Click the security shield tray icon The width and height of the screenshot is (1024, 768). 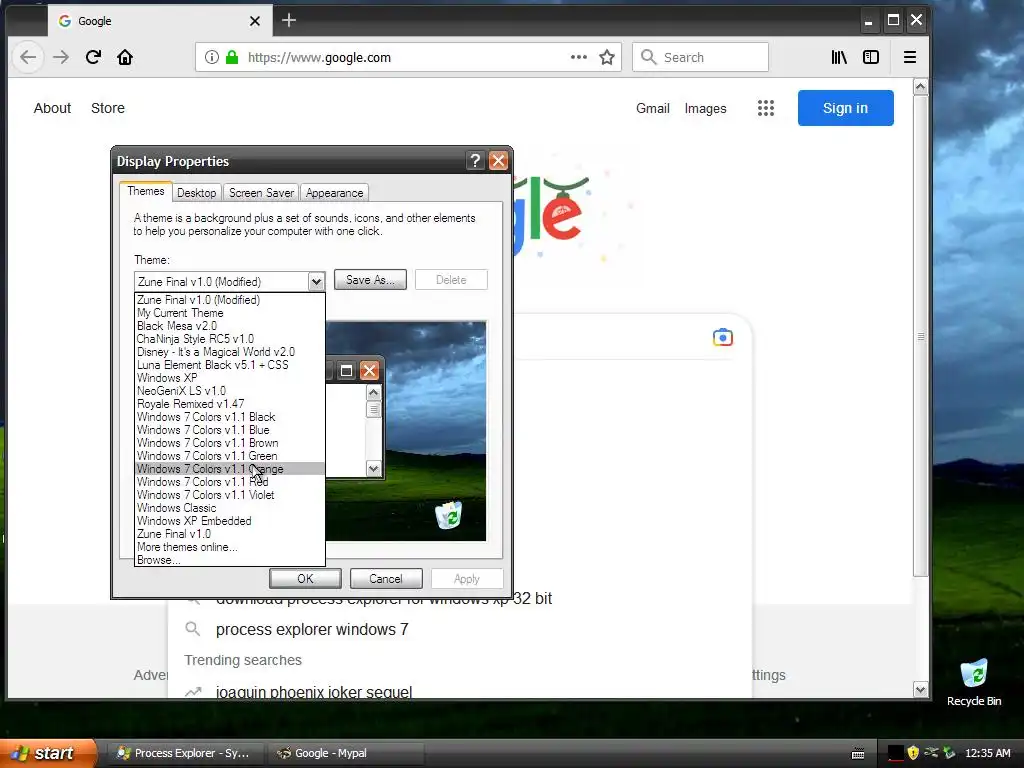913,753
